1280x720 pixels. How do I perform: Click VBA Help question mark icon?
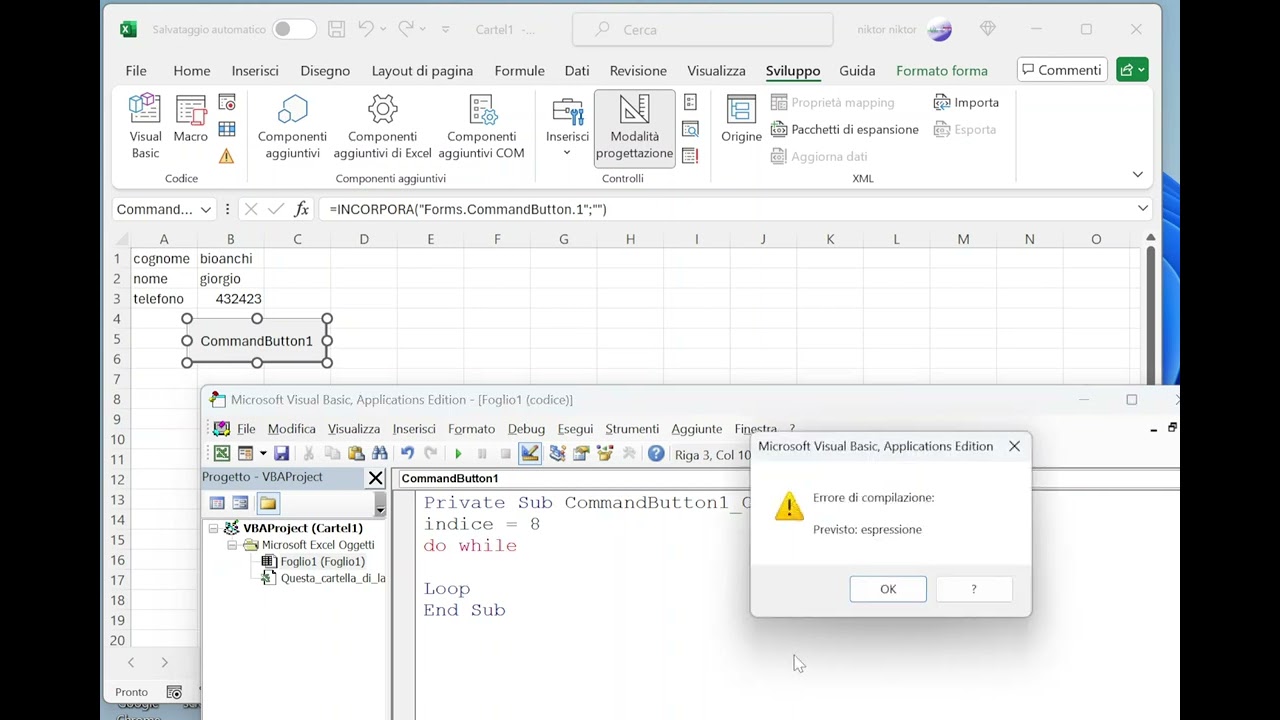[x=656, y=454]
